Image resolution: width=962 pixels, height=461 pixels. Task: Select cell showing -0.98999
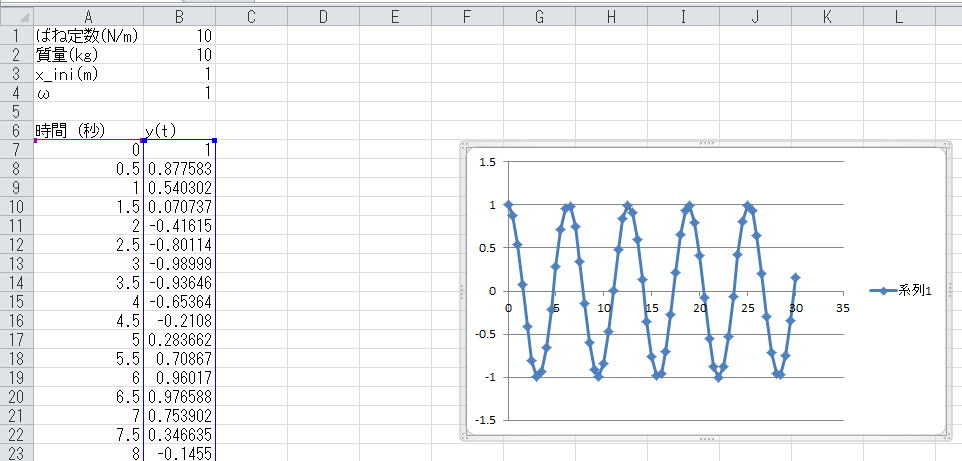tap(179, 265)
